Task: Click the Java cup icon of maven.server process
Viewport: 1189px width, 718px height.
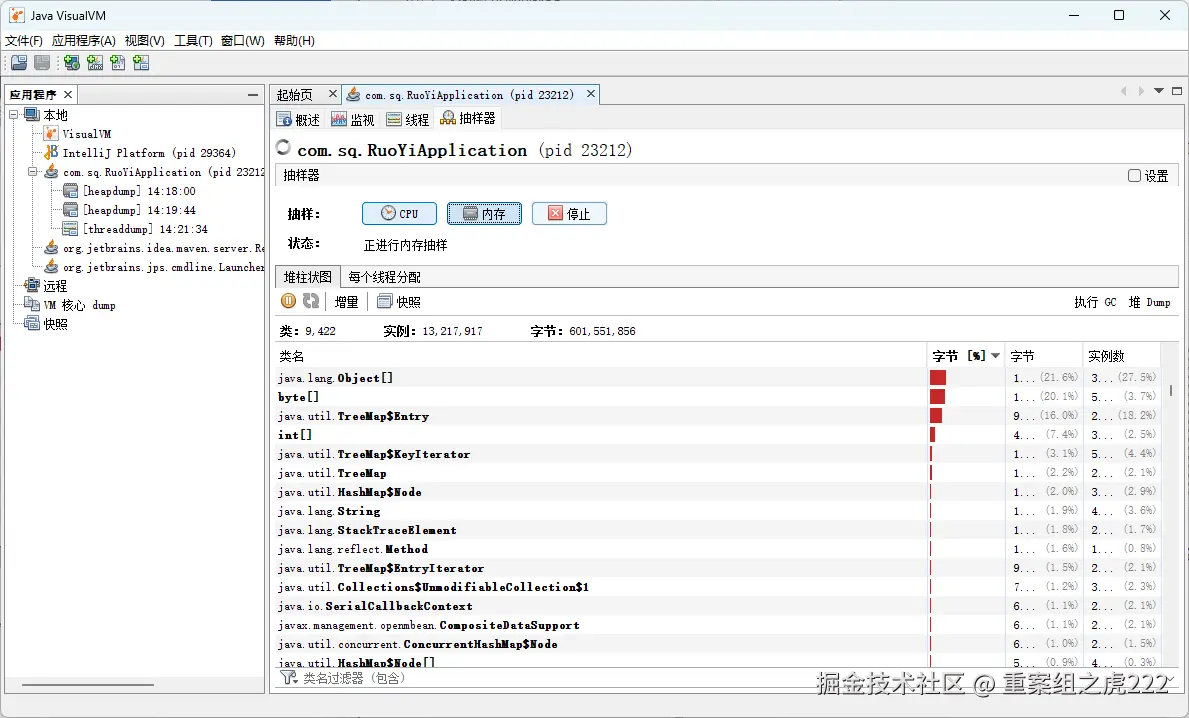Action: click(51, 247)
